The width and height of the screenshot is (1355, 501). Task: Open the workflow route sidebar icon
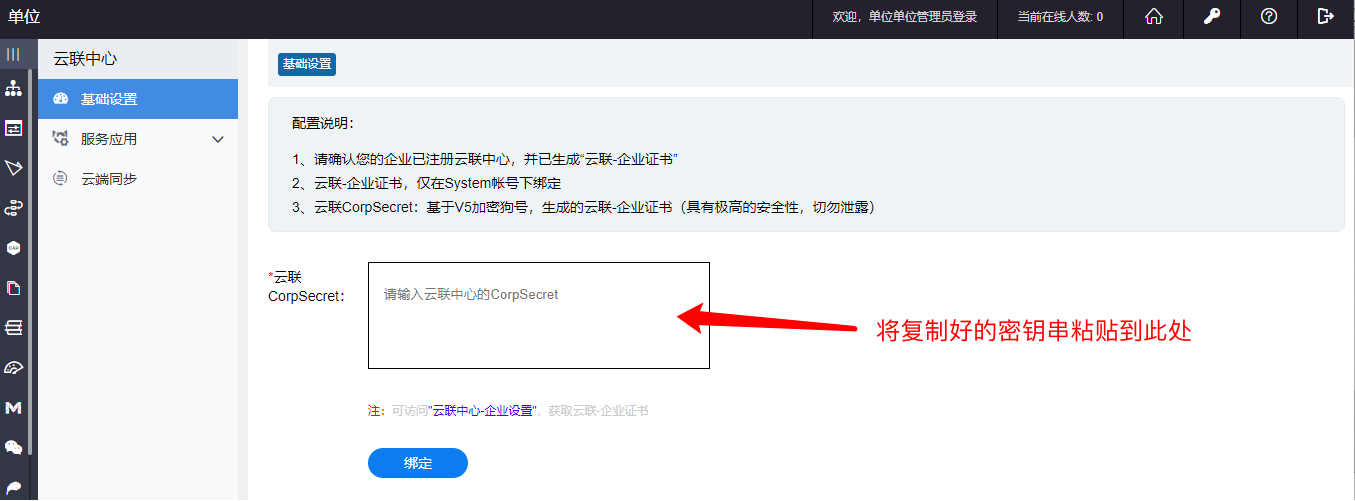tap(13, 207)
